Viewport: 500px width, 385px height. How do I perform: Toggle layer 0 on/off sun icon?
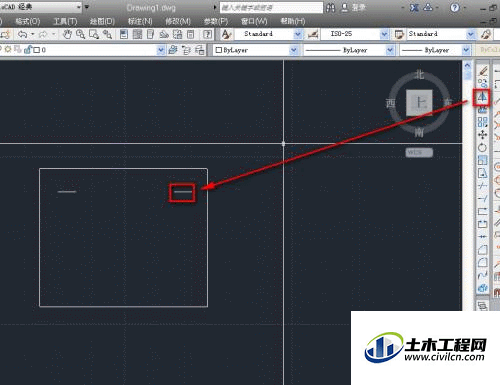8,50
